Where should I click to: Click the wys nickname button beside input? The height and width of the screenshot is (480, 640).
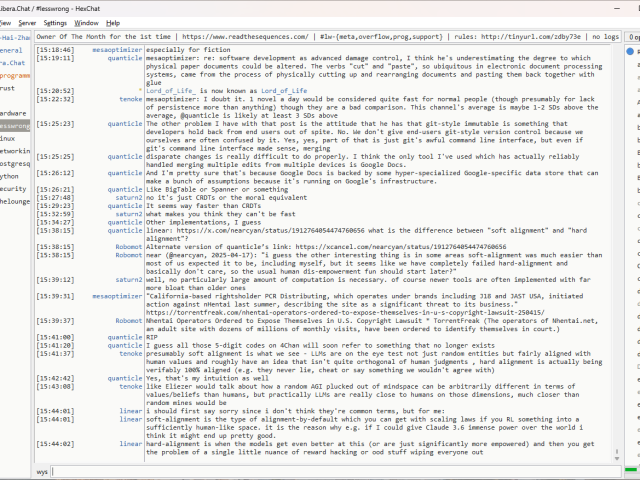click(x=43, y=469)
